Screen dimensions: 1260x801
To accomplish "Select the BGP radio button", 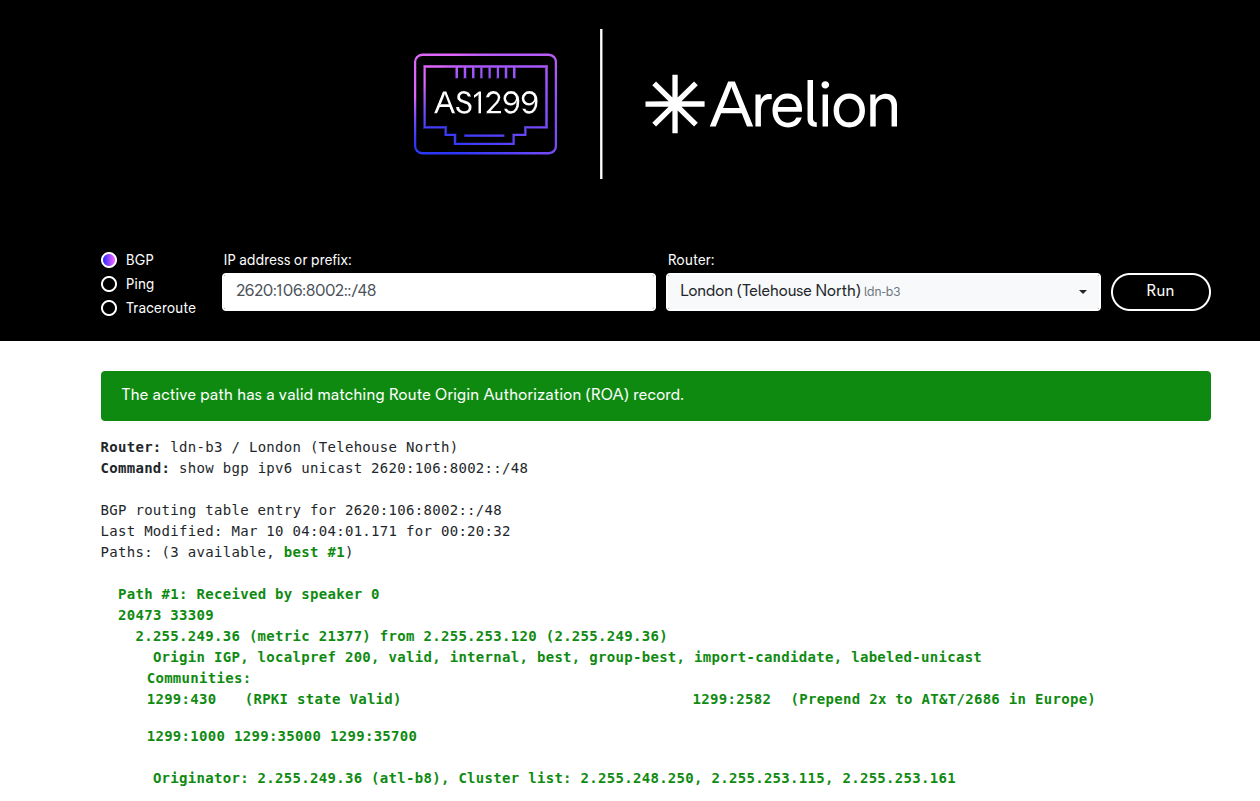I will (110, 260).
